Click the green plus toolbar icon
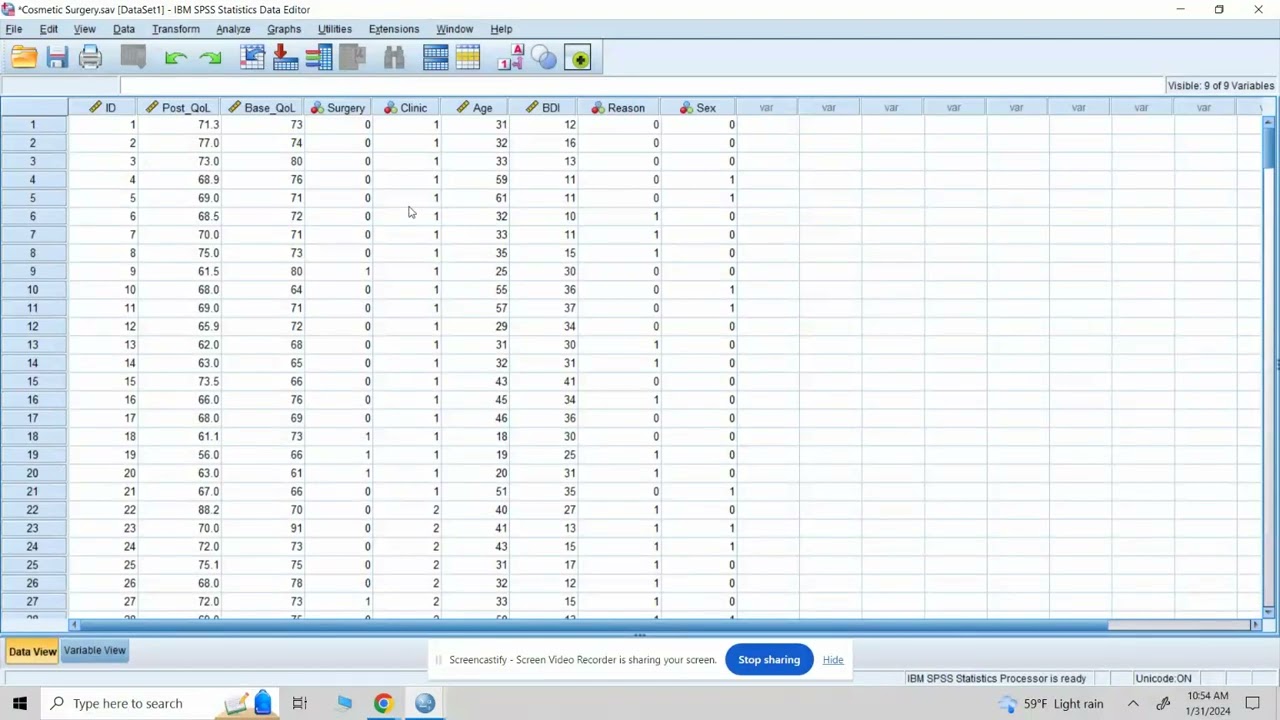 tap(578, 58)
